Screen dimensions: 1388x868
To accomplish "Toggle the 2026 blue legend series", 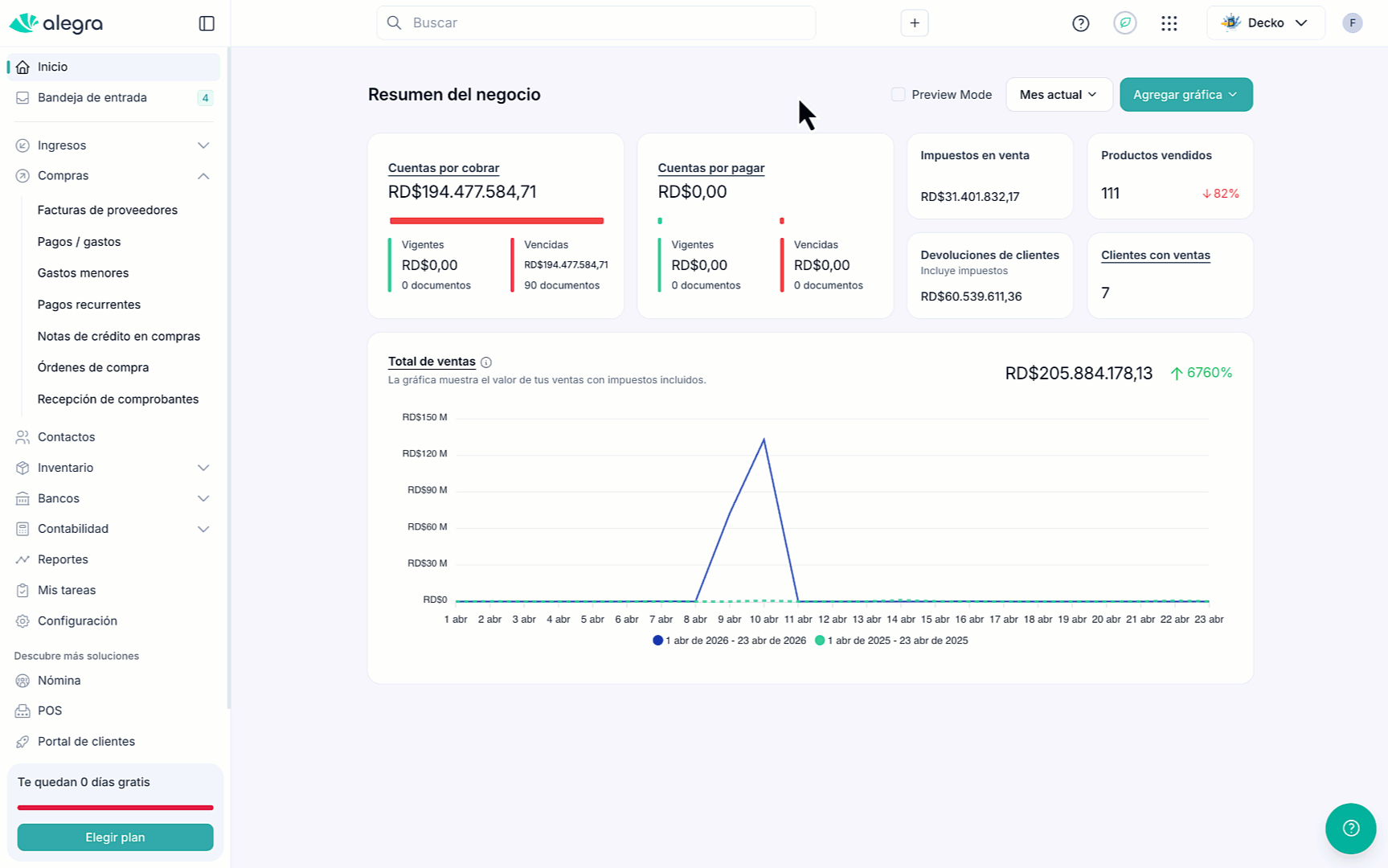I will click(x=730, y=641).
